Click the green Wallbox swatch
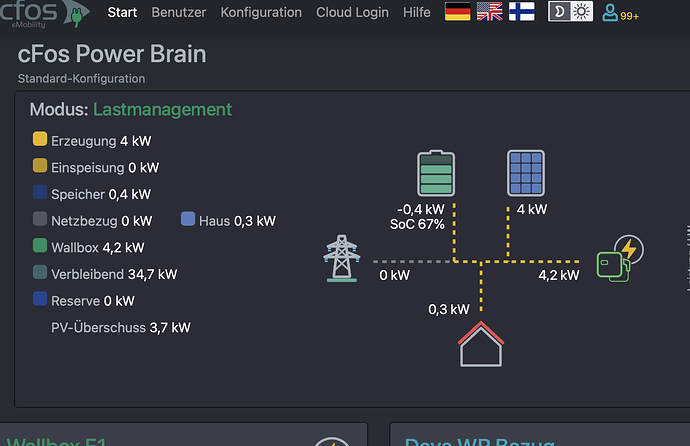Viewport: 690px width, 446px height. [40, 245]
